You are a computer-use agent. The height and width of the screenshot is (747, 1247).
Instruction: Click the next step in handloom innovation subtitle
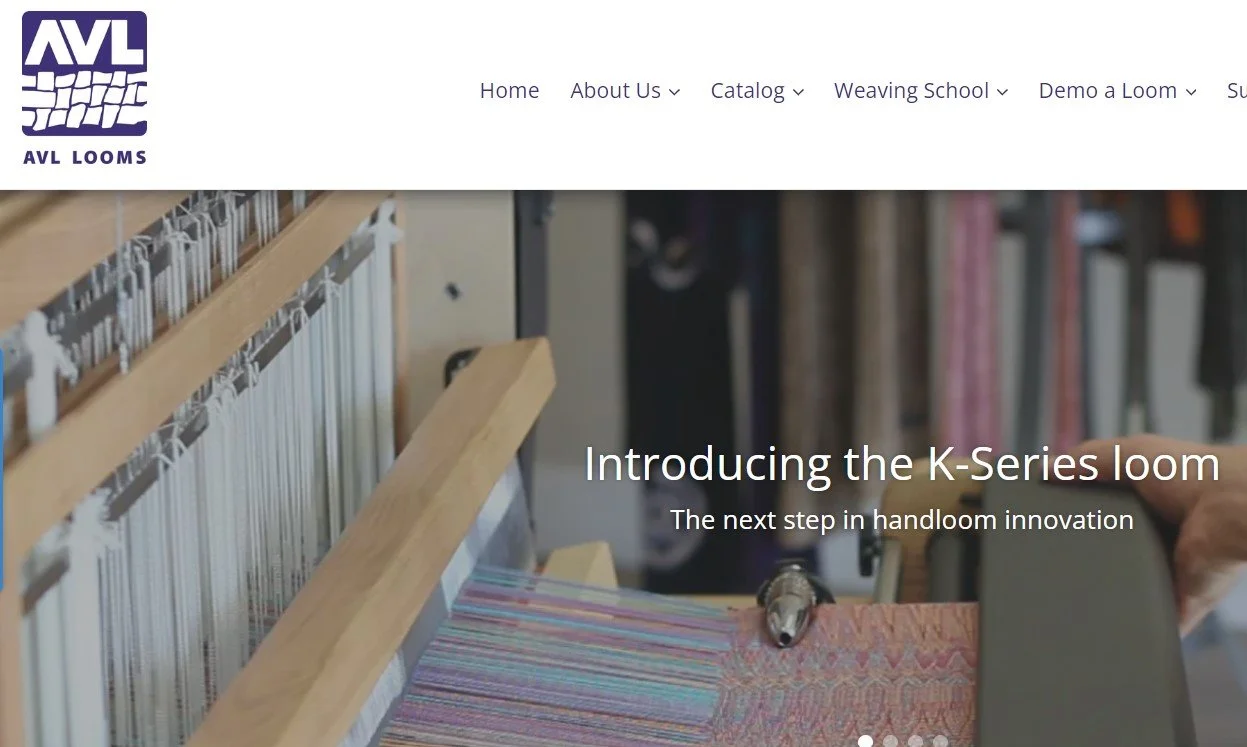(x=902, y=520)
